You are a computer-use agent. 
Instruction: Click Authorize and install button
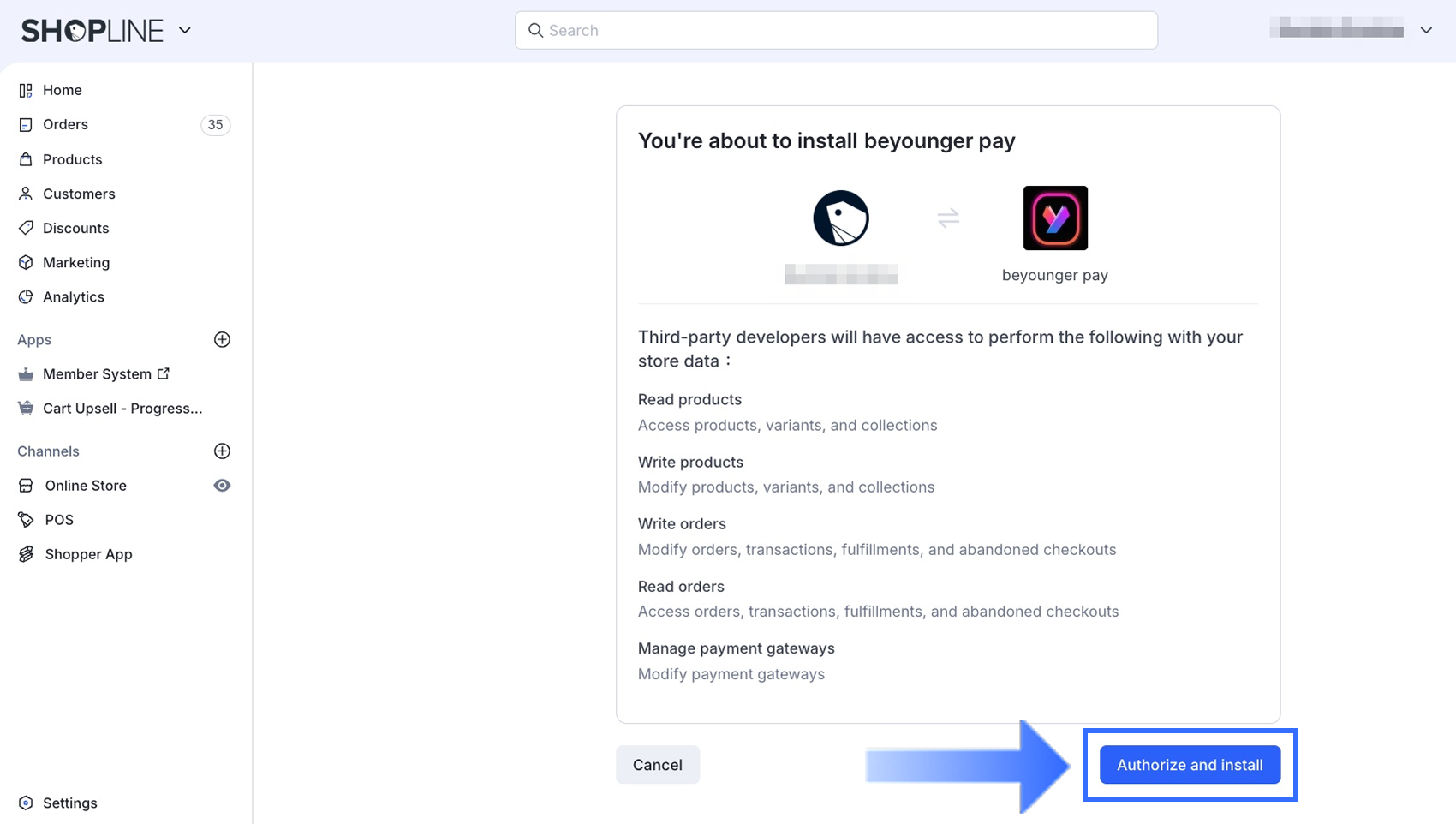point(1190,765)
